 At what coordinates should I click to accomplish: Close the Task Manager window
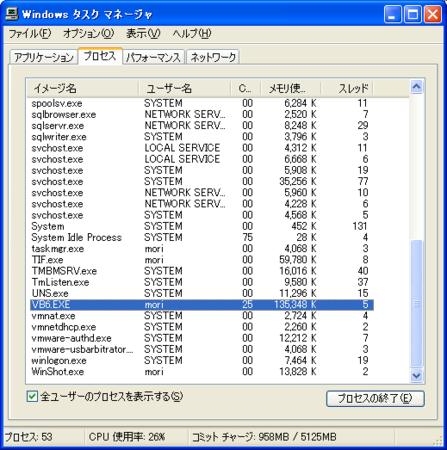click(x=433, y=14)
